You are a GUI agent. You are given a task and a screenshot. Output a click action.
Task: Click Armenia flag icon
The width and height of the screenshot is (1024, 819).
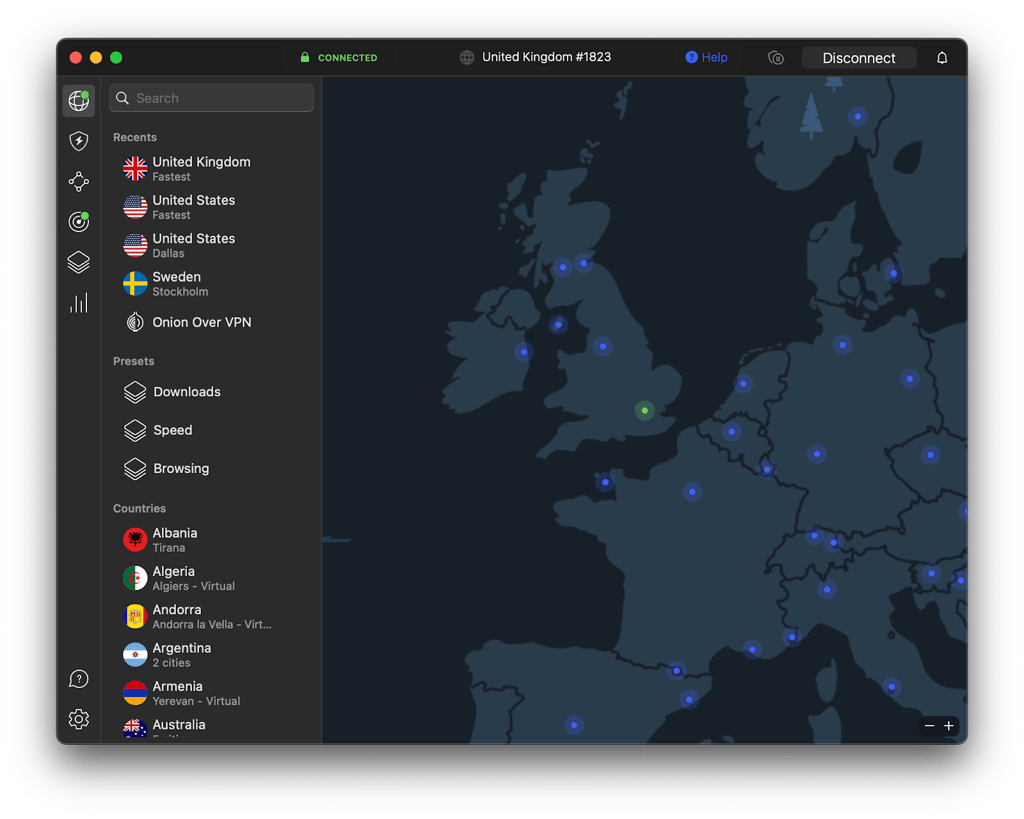[135, 693]
